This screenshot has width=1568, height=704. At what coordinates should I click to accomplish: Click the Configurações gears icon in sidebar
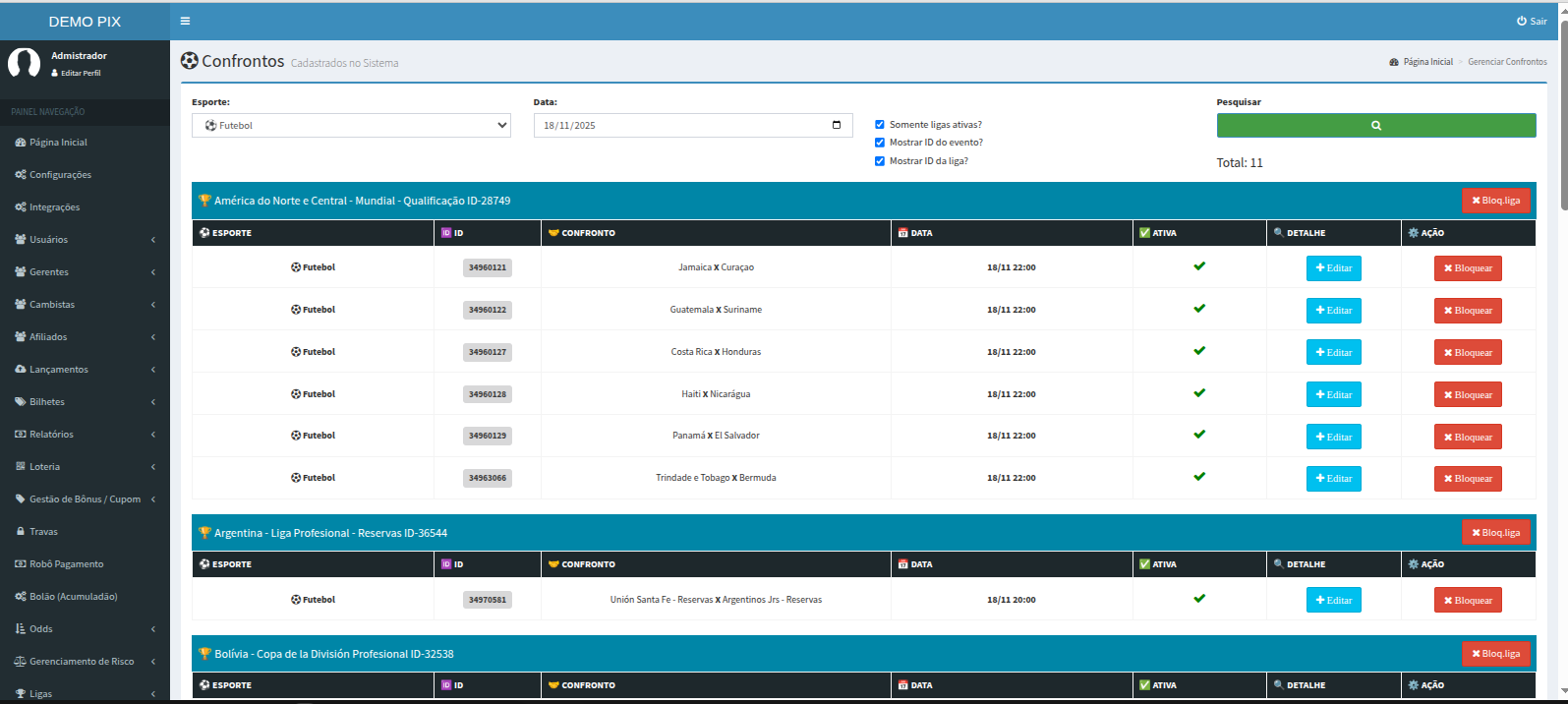click(21, 175)
